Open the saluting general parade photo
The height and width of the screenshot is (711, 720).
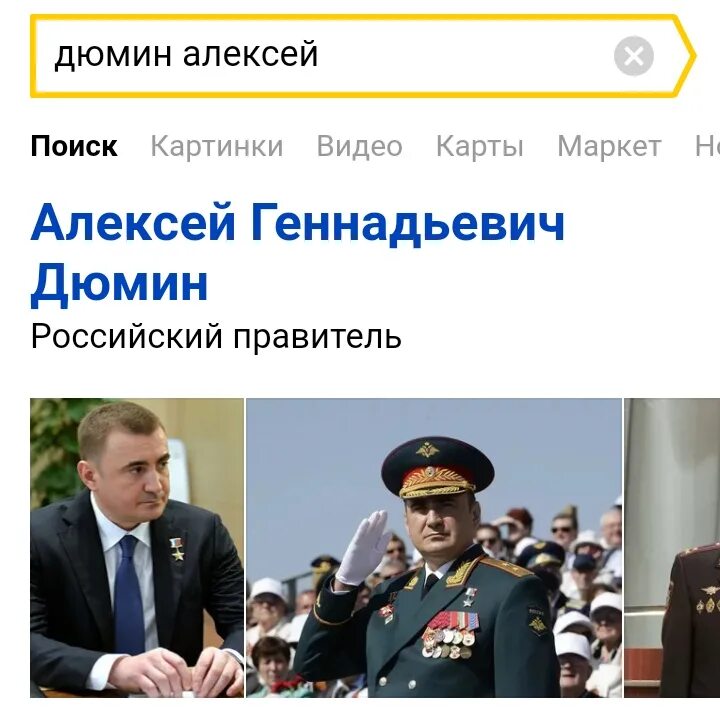pyautogui.click(x=434, y=547)
